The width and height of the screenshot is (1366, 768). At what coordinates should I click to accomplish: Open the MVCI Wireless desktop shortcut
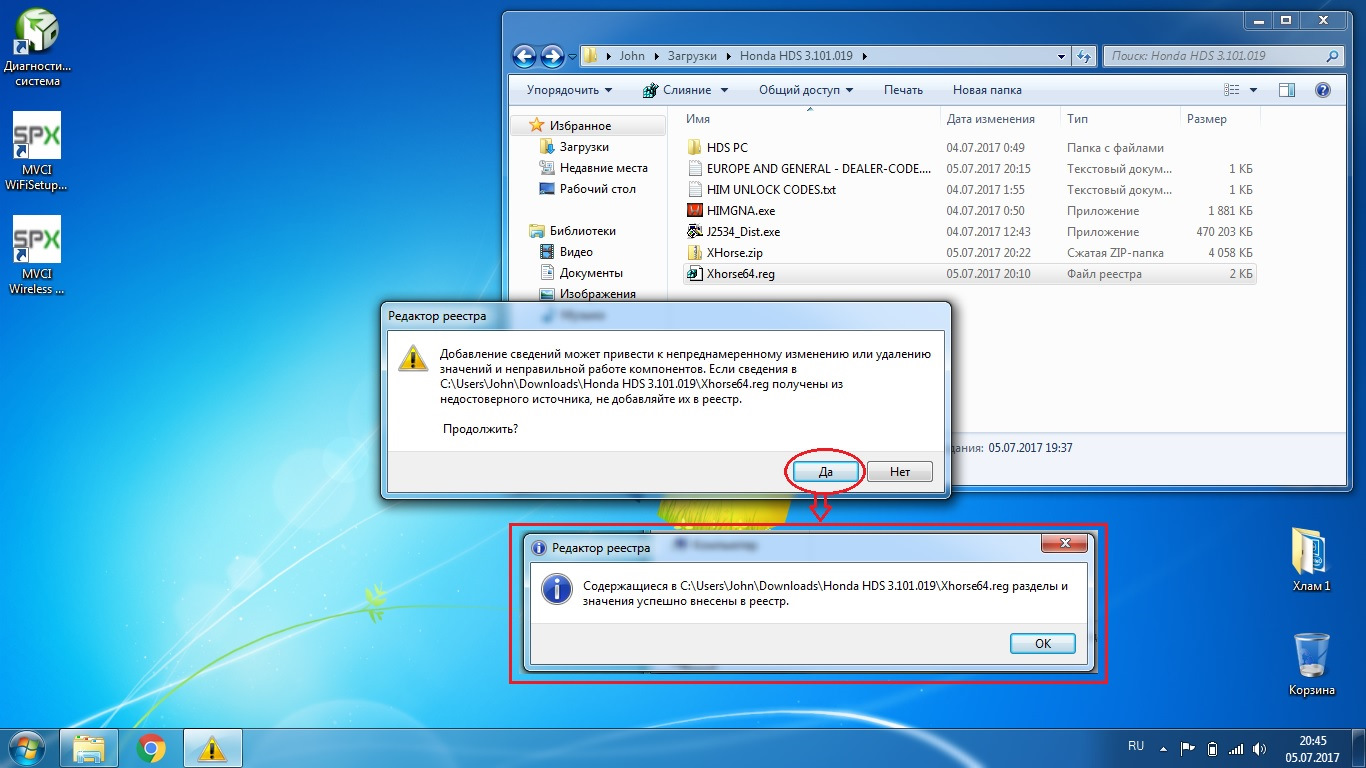tap(37, 255)
